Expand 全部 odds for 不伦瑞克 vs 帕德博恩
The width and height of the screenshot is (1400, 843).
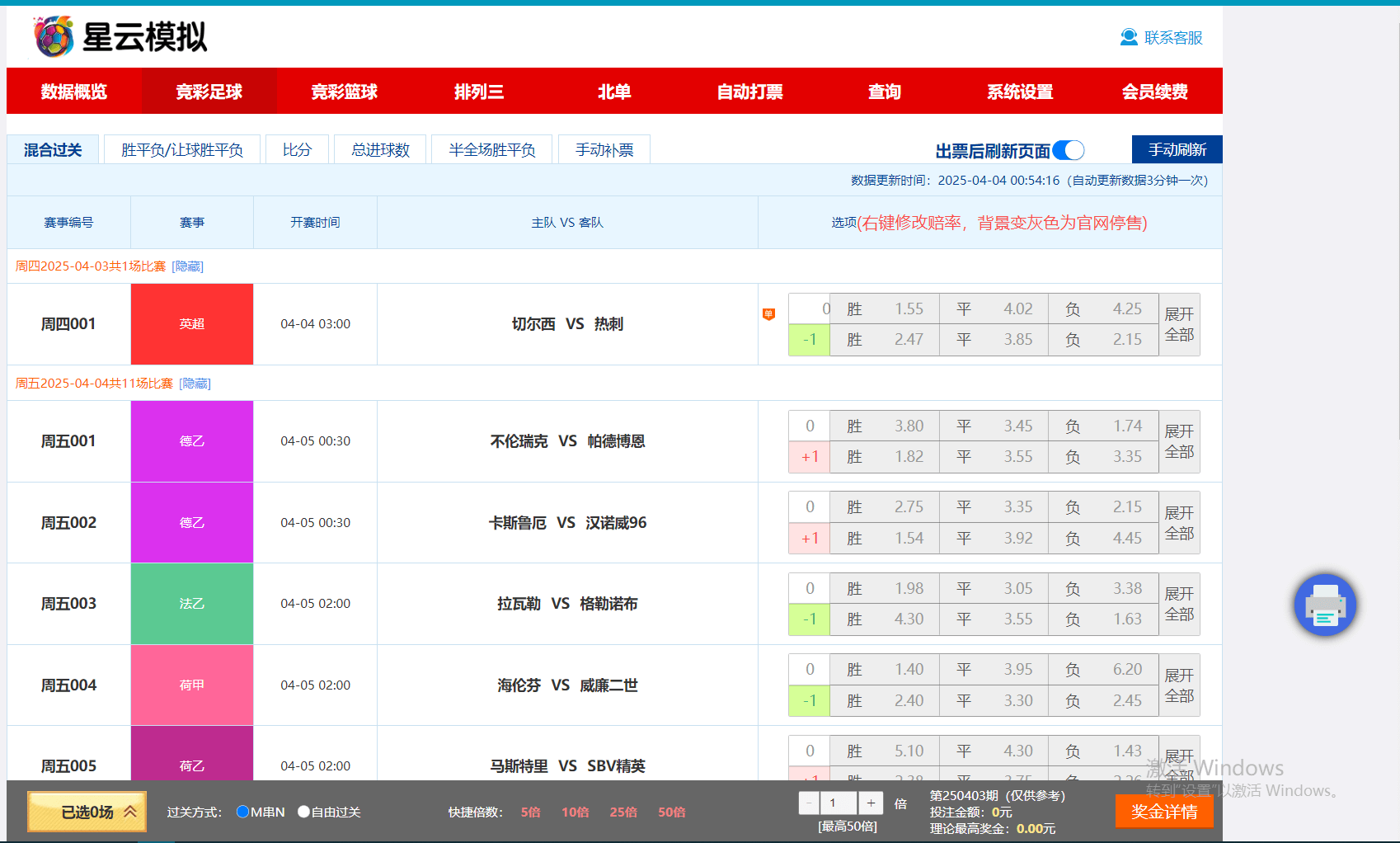(x=1179, y=441)
